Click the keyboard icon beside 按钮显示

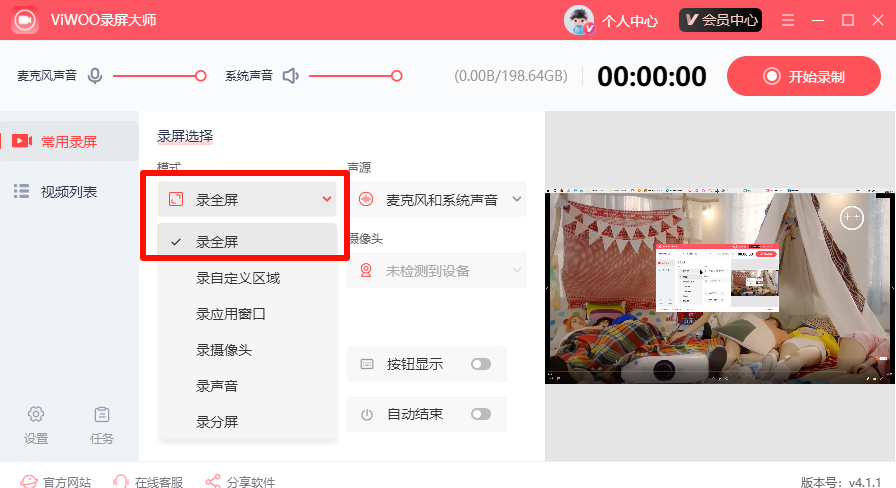pyautogui.click(x=367, y=364)
